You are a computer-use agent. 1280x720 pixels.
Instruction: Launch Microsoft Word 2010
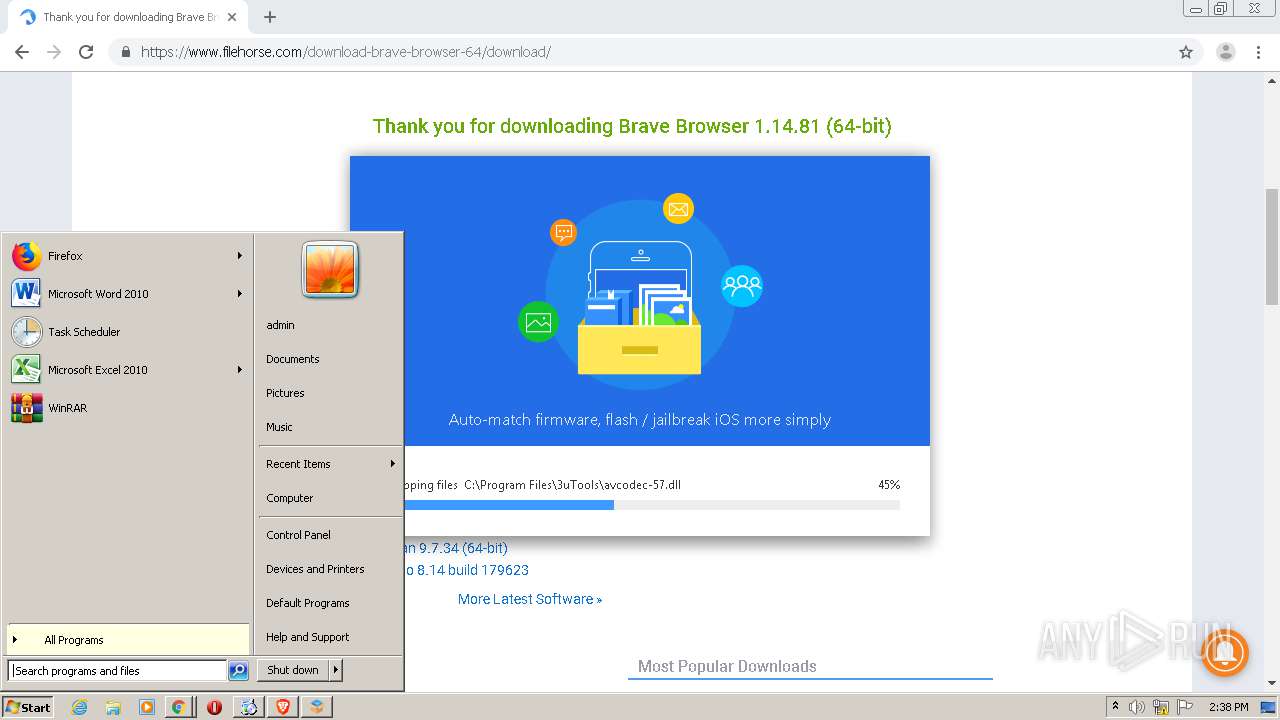point(128,294)
